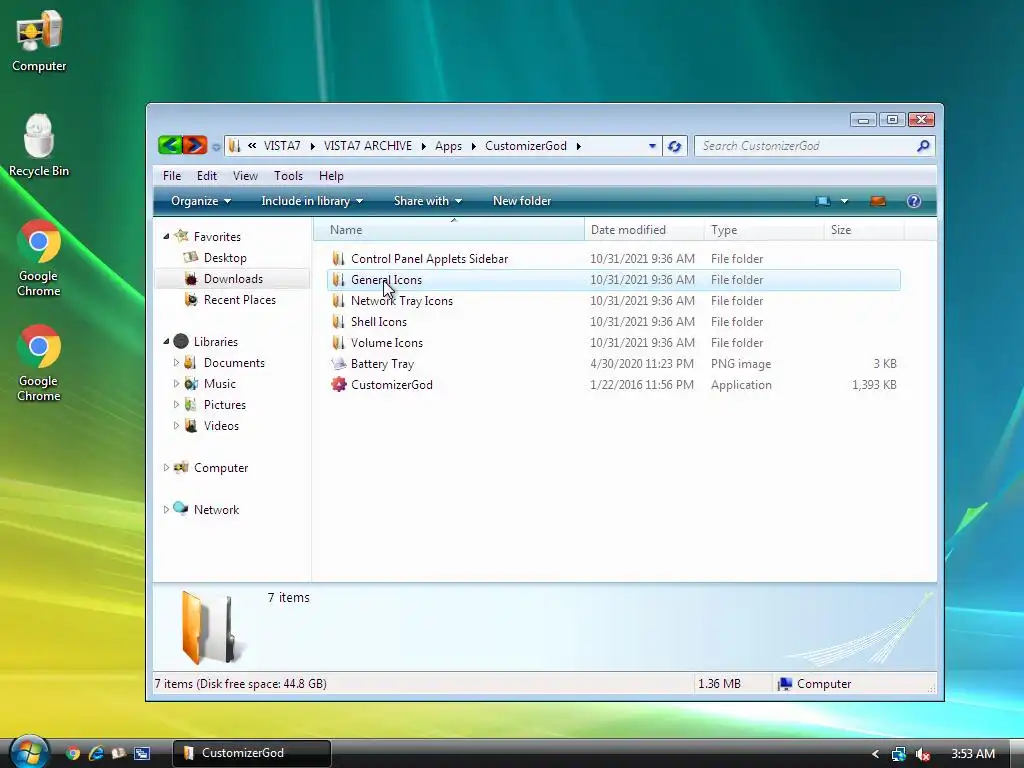This screenshot has width=1024, height=768.
Task: Click the VISTA7 ARCHIVE breadcrumb segment
Action: [x=368, y=146]
